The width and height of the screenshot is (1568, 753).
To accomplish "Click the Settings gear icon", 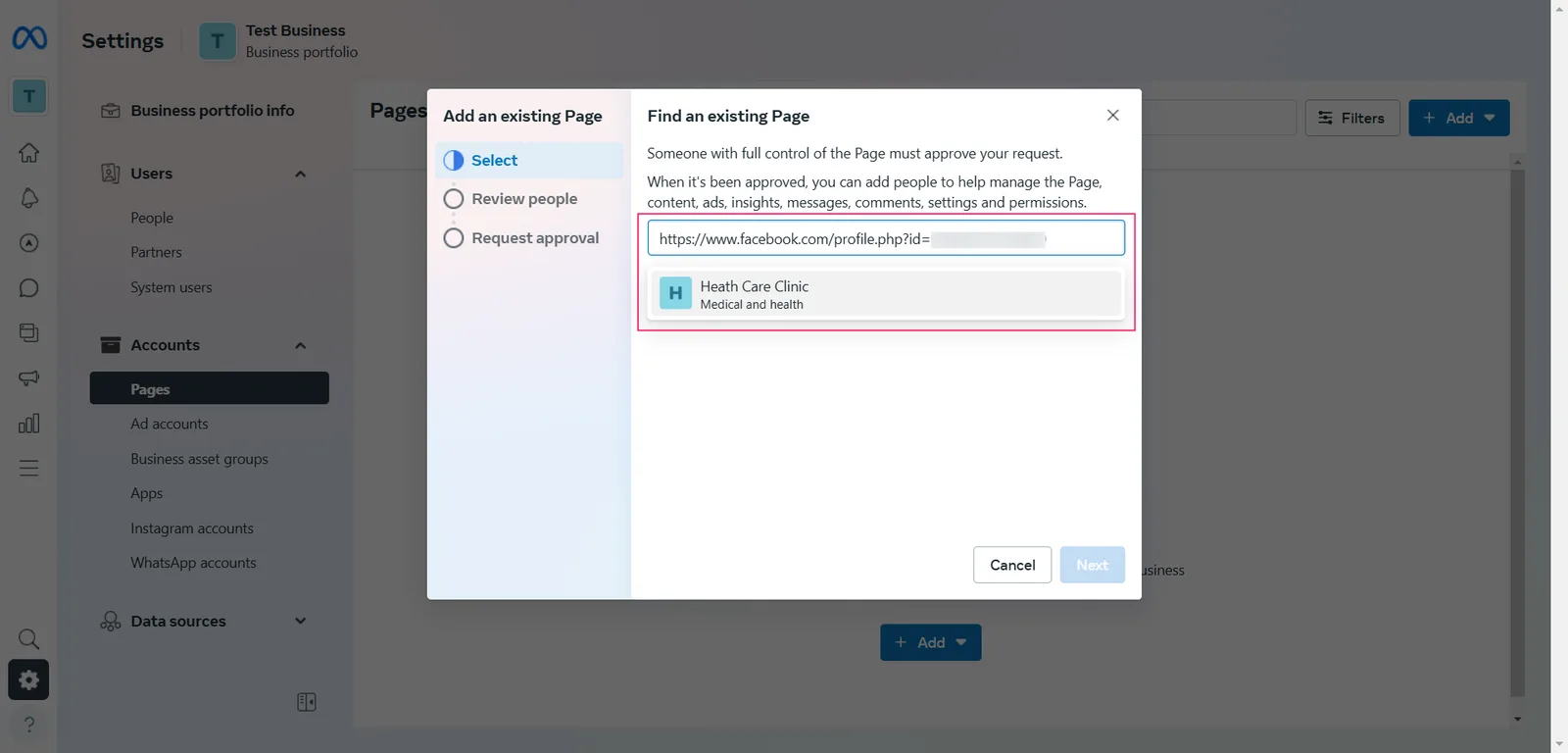I will (x=28, y=679).
